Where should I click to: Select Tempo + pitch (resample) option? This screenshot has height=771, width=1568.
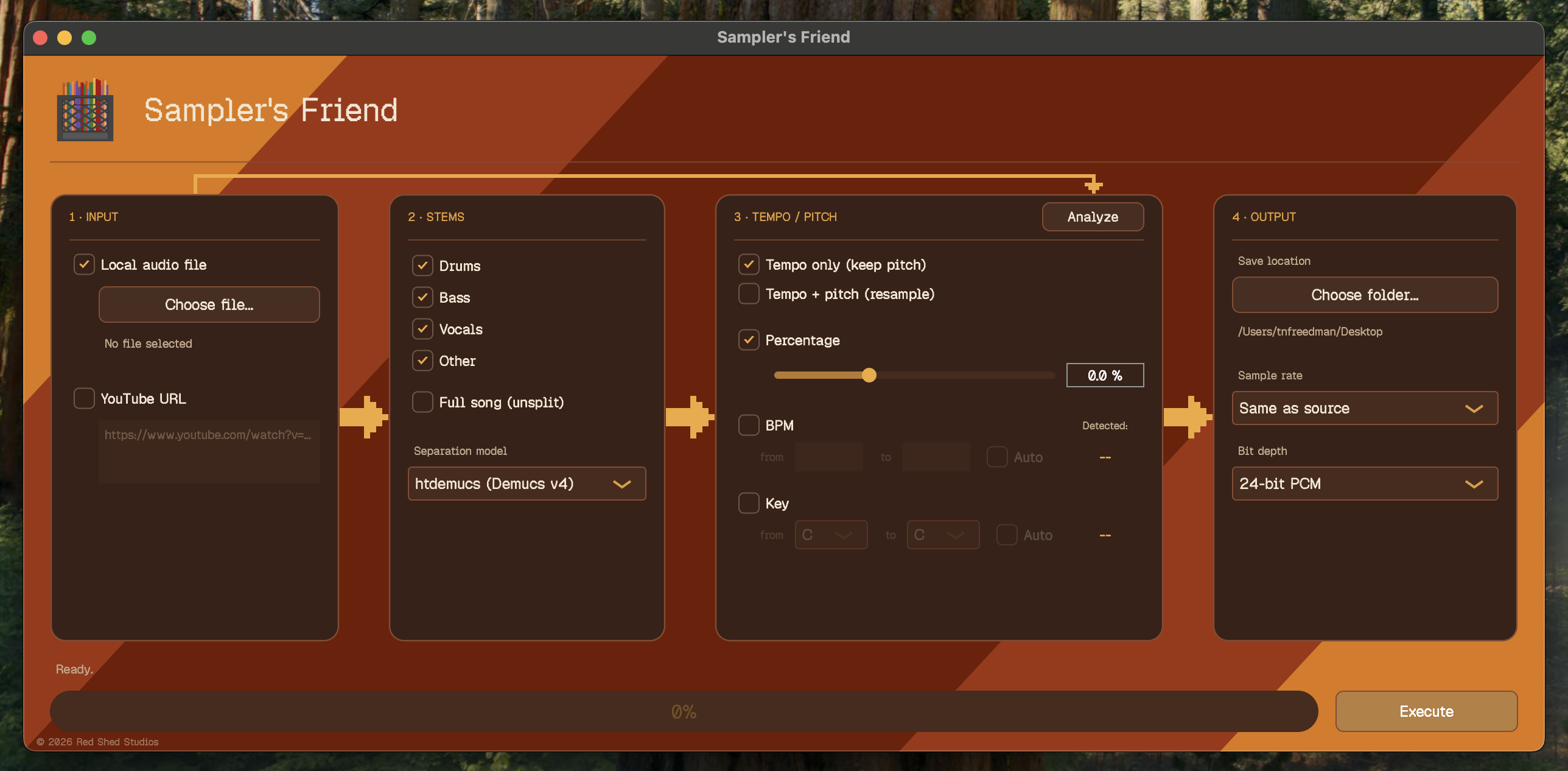click(x=749, y=294)
